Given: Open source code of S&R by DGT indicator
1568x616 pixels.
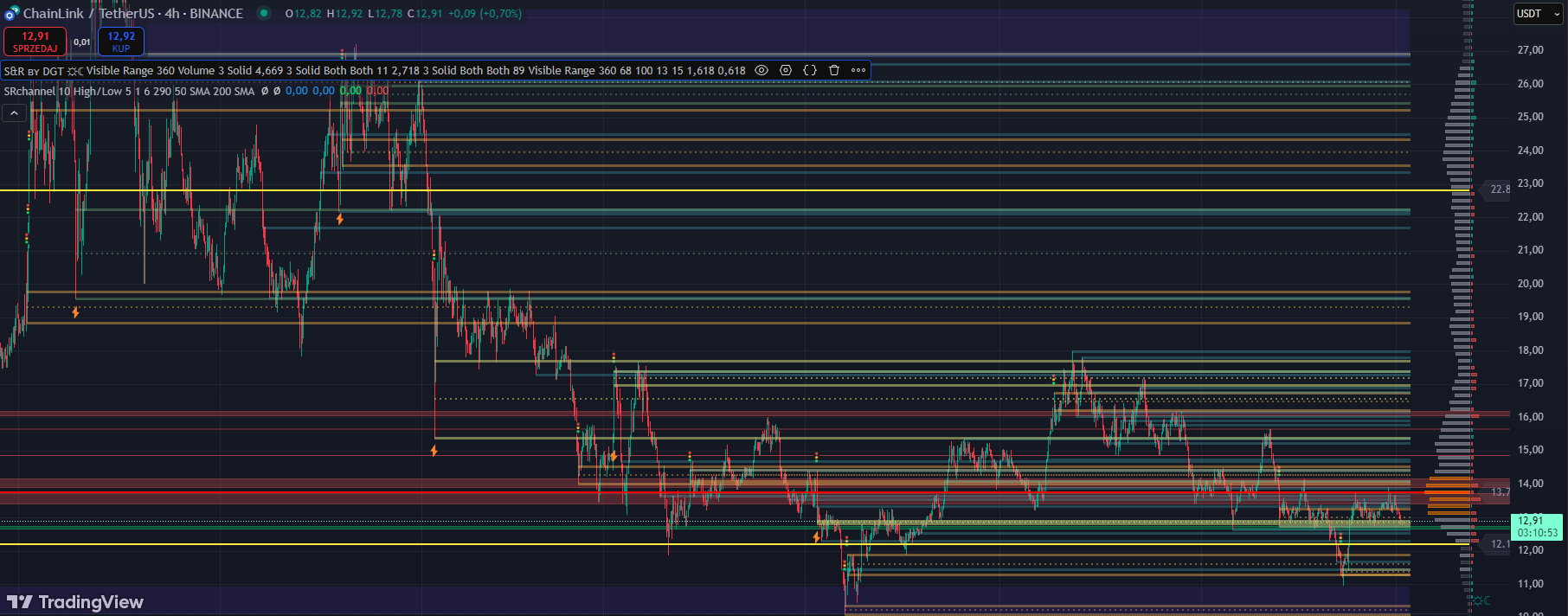Looking at the screenshot, I should (x=810, y=70).
